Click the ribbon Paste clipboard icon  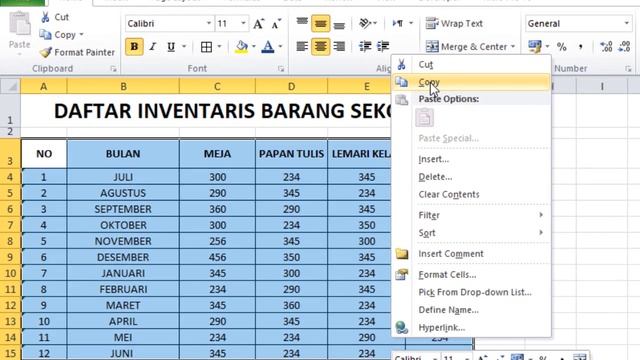coord(20,23)
